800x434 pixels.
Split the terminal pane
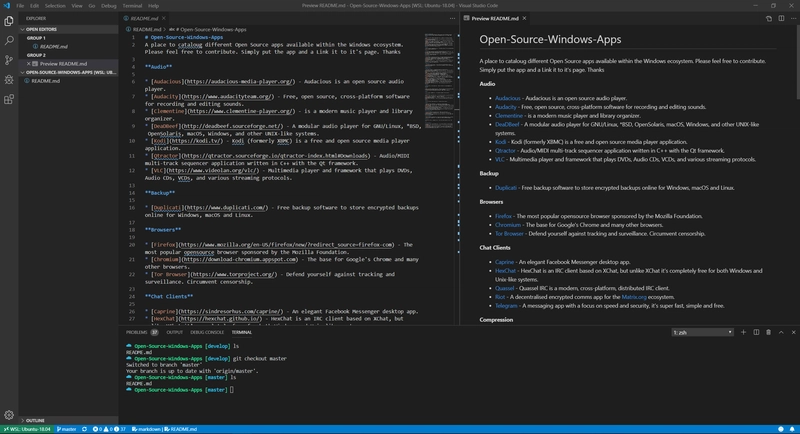tap(756, 332)
